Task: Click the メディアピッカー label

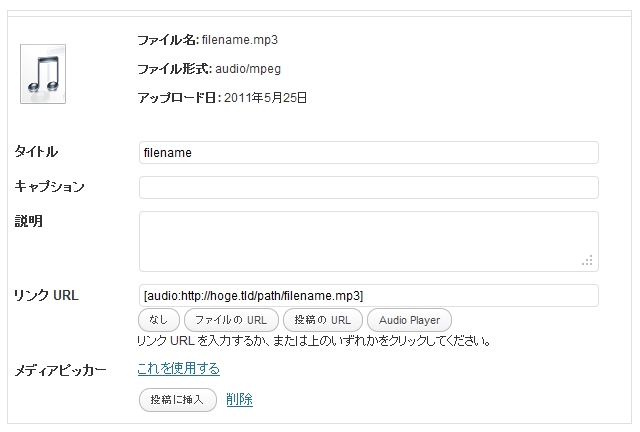Action: 60,370
